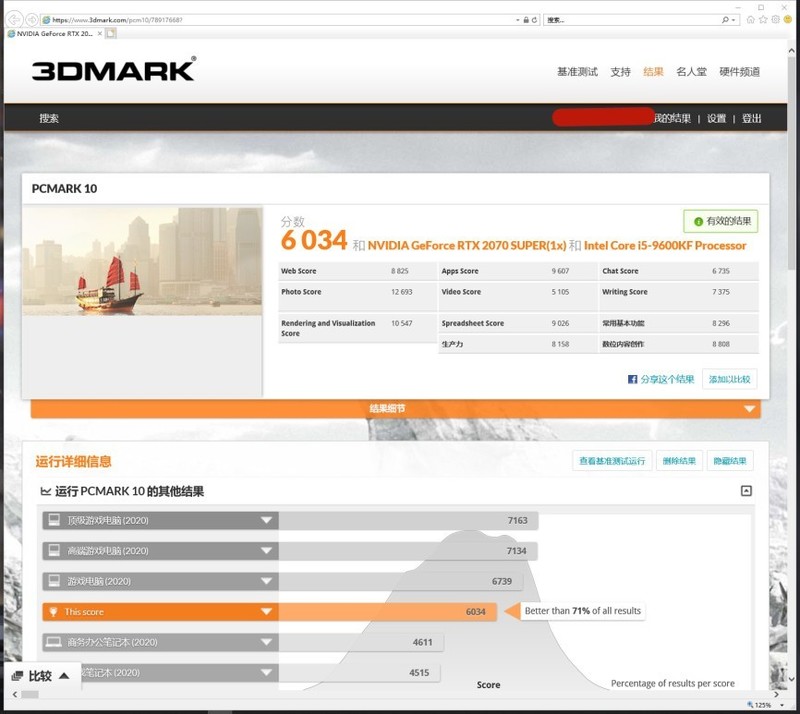Expand the 结果细节 orange bar

pos(395,409)
